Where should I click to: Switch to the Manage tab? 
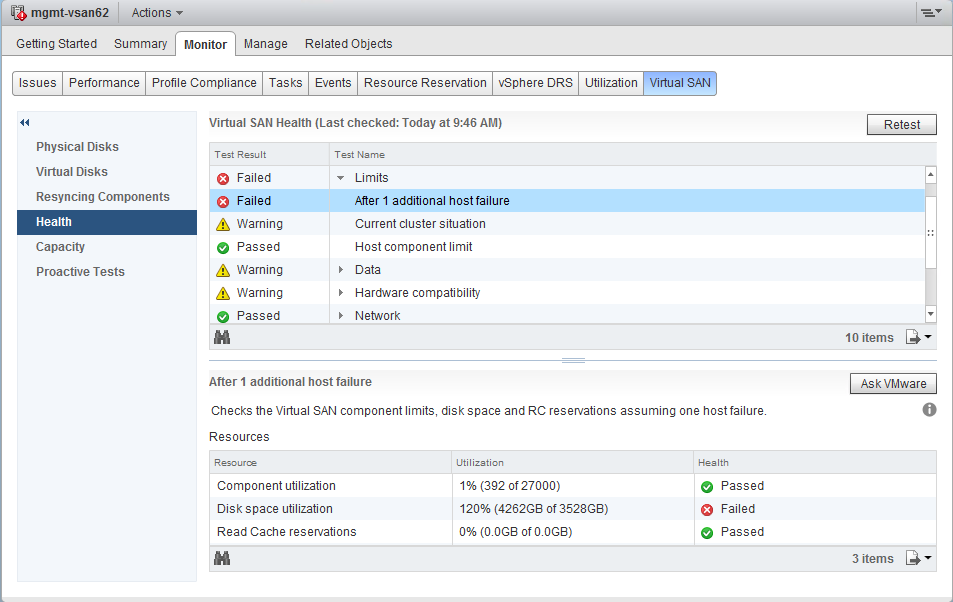265,43
